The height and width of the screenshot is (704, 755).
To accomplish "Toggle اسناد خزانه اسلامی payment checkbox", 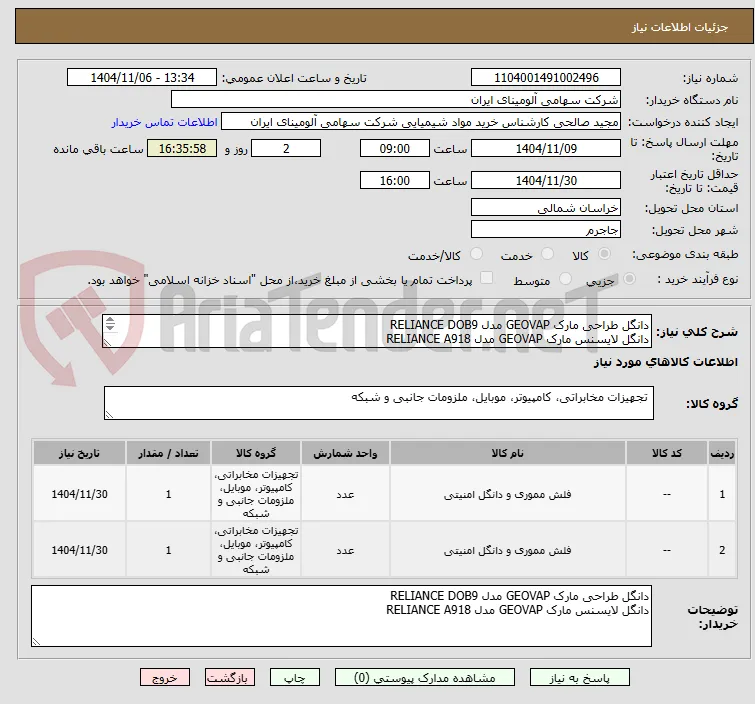I will (487, 278).
